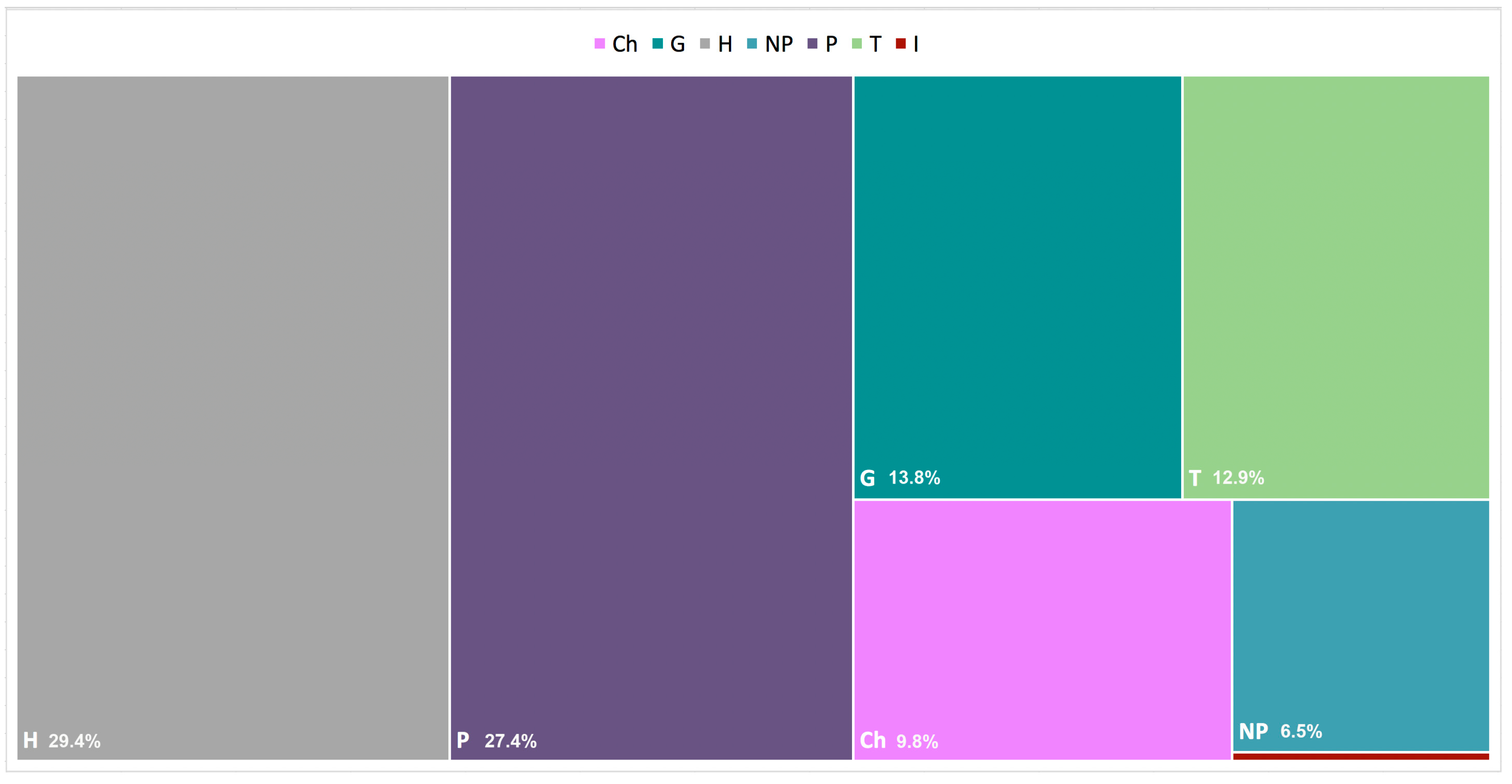
Task: Click the pink Ch legend swatch
Action: (x=599, y=43)
